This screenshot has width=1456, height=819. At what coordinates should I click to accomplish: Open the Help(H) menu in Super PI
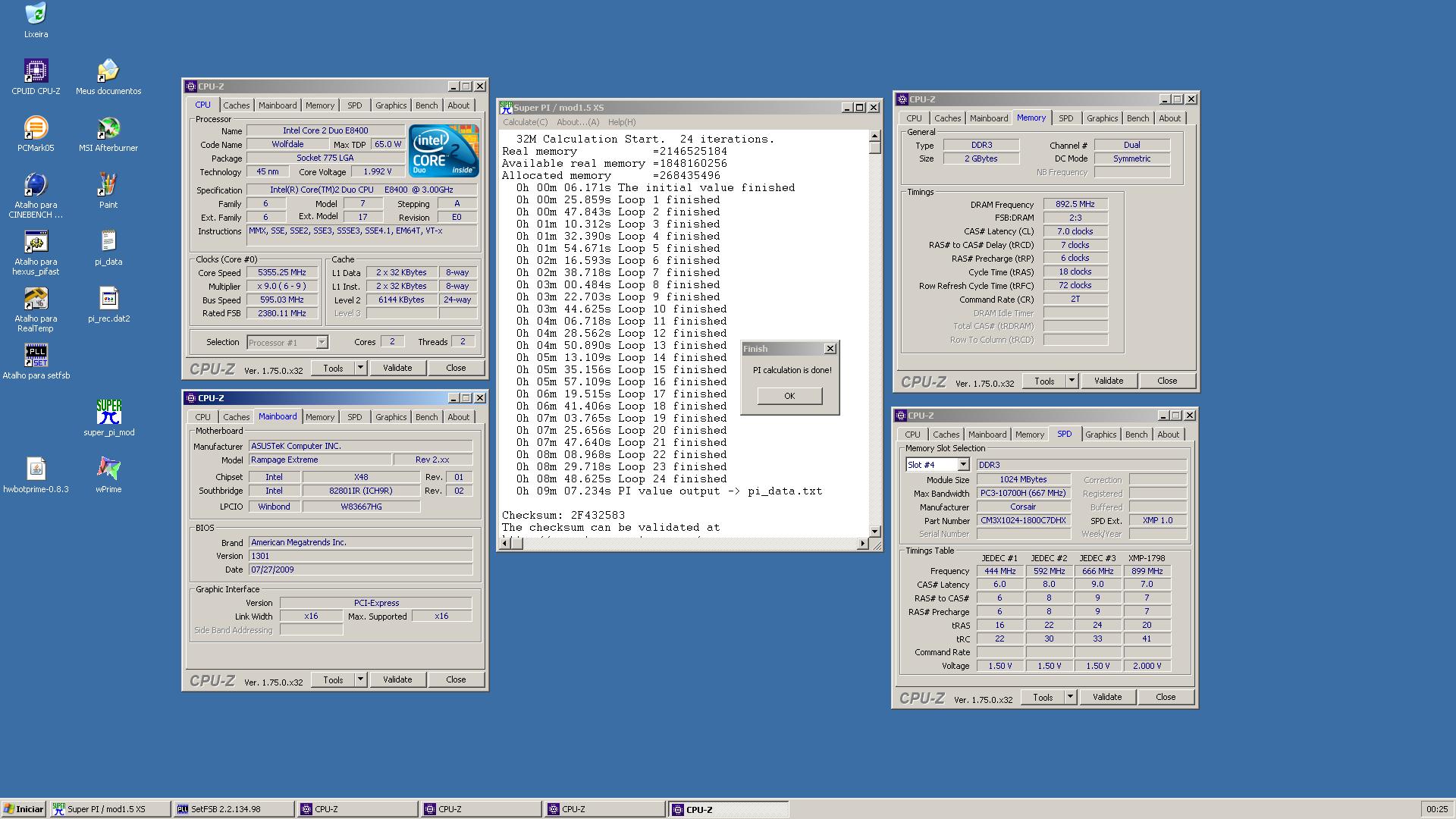pos(622,122)
